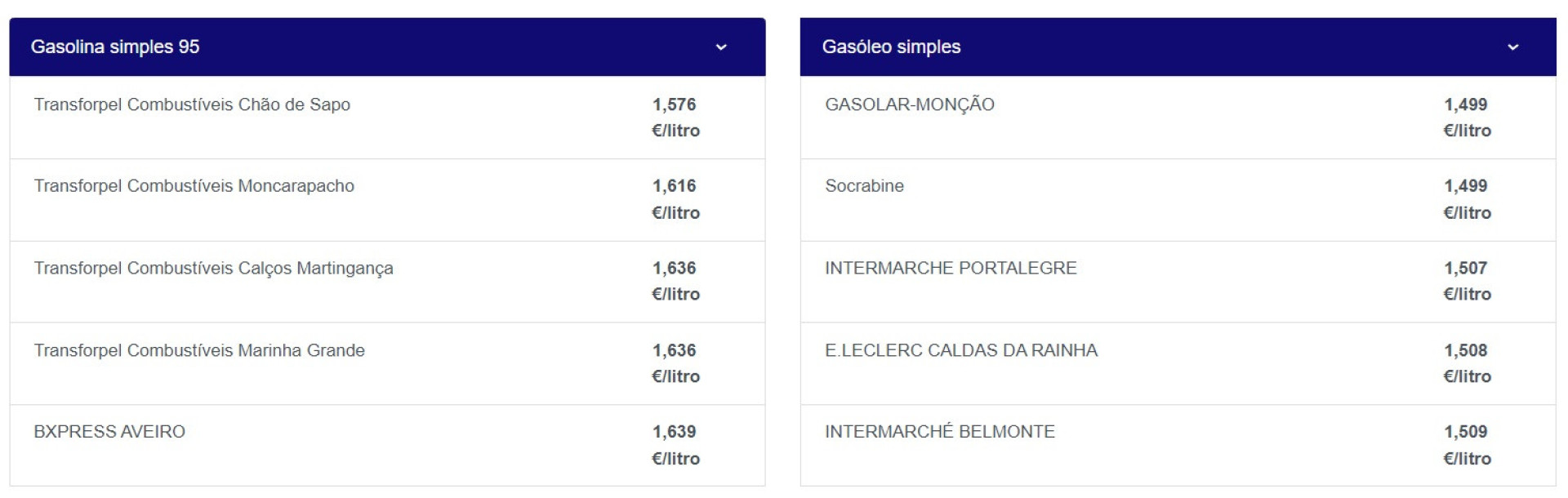The width and height of the screenshot is (1568, 498).
Task: Click the Gasolina simples 95 header
Action: (x=115, y=47)
